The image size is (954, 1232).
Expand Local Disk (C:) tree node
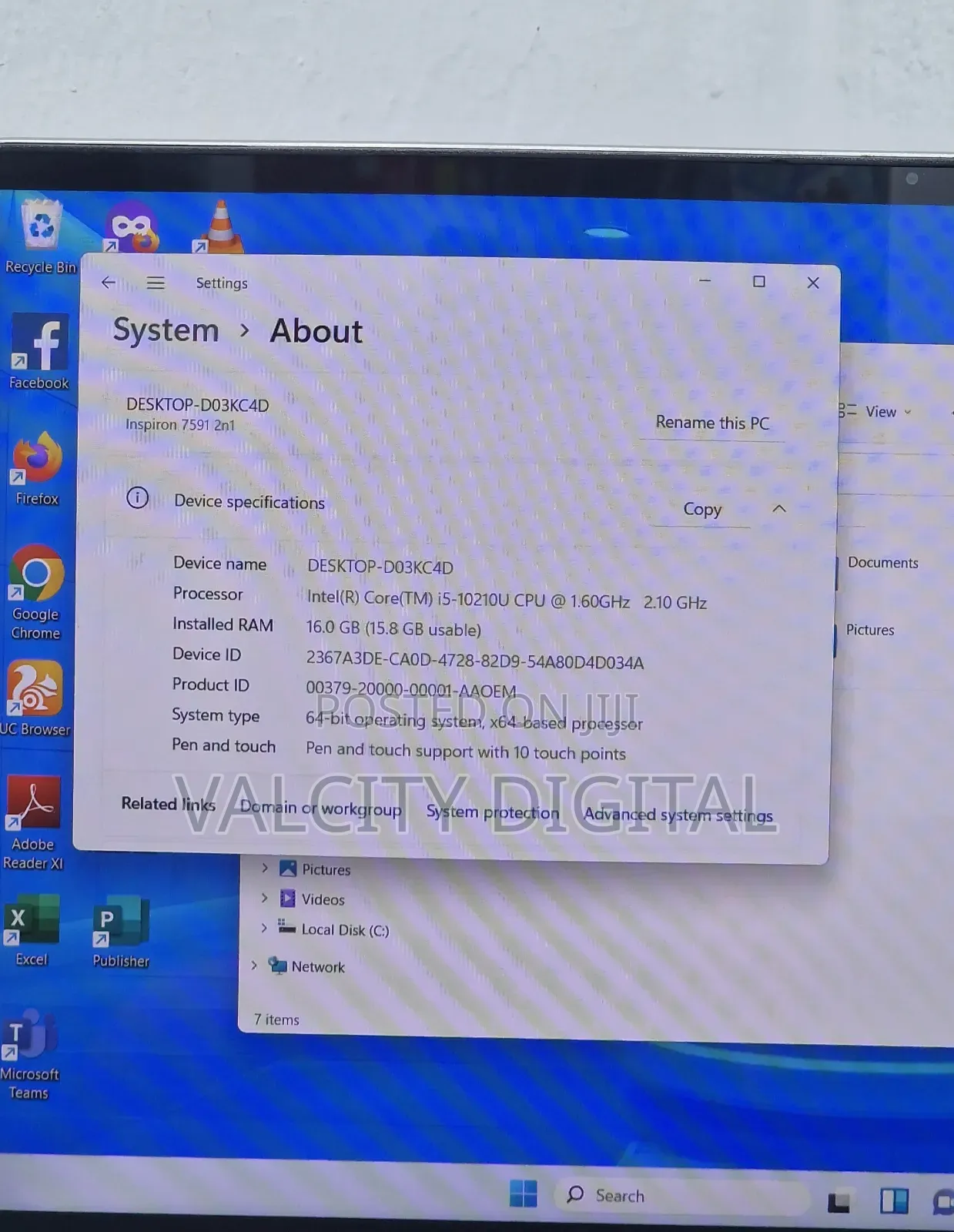[264, 928]
